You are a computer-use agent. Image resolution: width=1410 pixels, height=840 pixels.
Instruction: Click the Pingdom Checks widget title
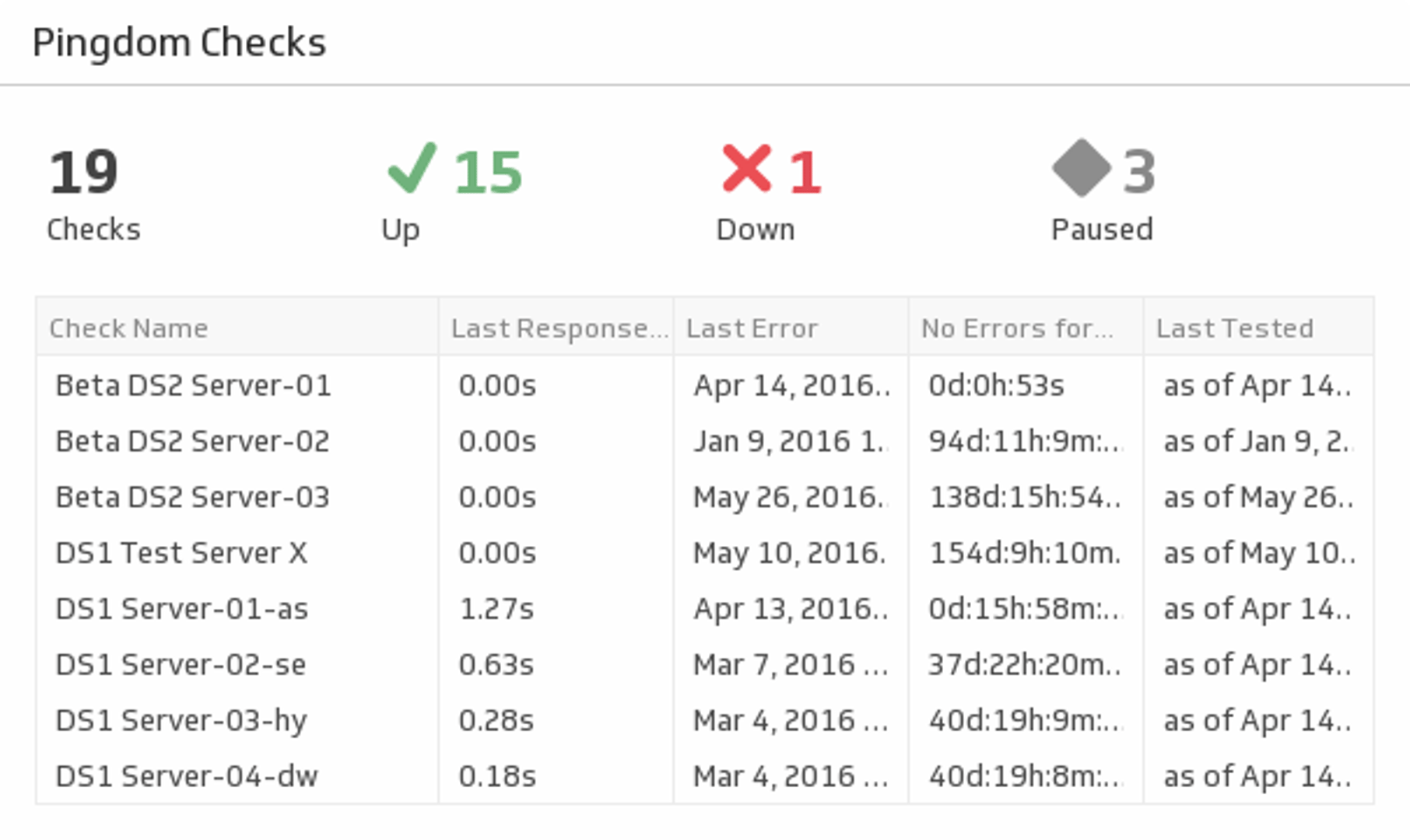[x=179, y=43]
